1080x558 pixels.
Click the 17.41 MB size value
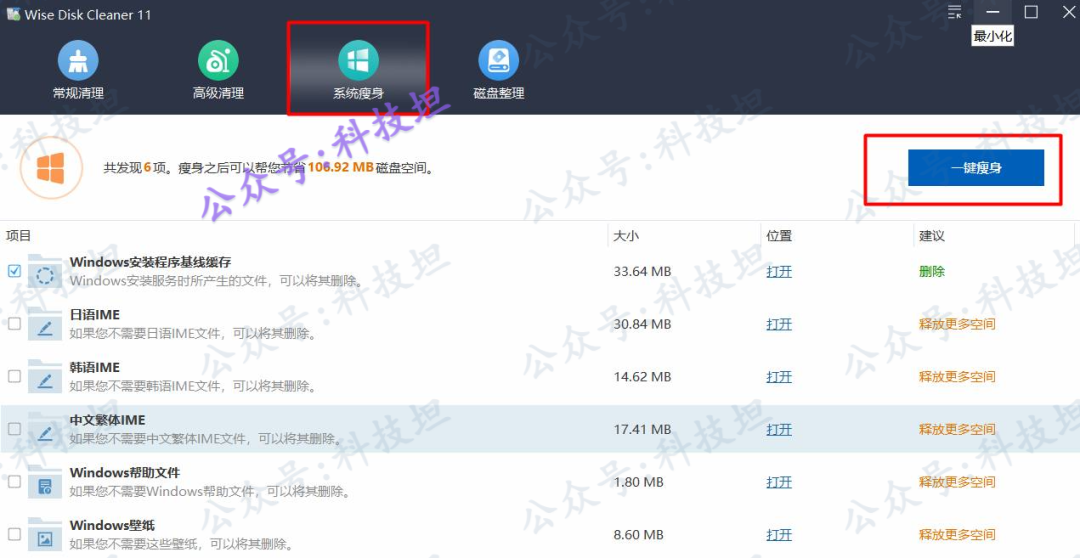[x=642, y=429]
